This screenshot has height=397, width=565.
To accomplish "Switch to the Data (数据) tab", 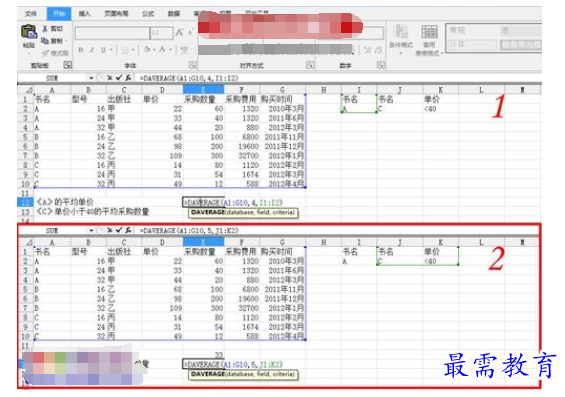I will 174,14.
